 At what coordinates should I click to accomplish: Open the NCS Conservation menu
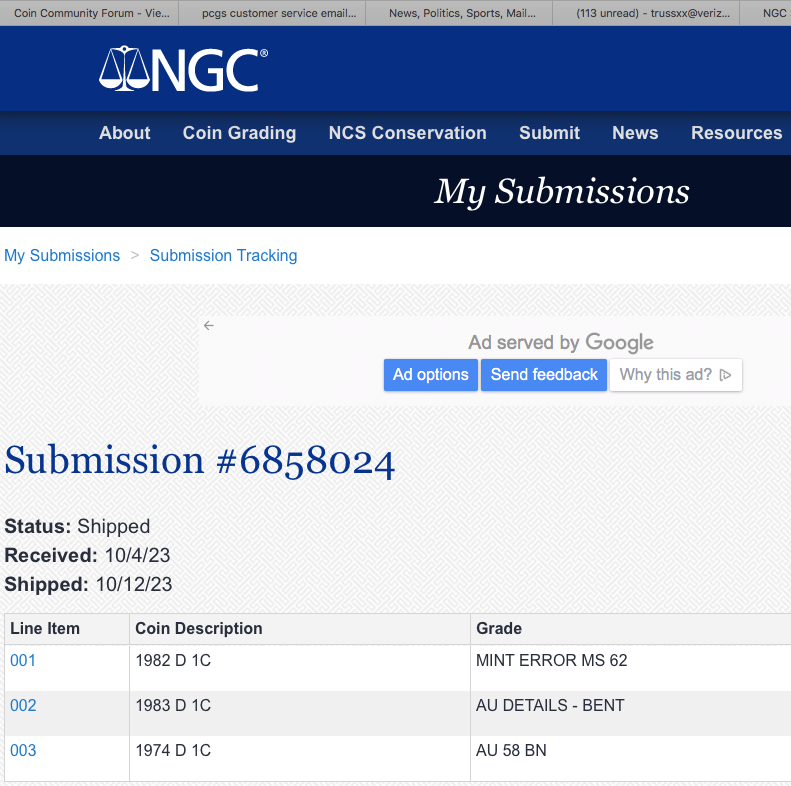click(407, 133)
